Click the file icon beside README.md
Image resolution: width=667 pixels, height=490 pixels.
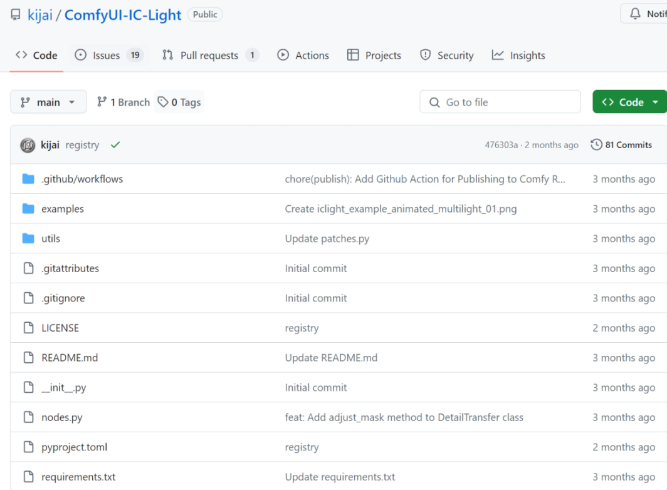coord(29,357)
